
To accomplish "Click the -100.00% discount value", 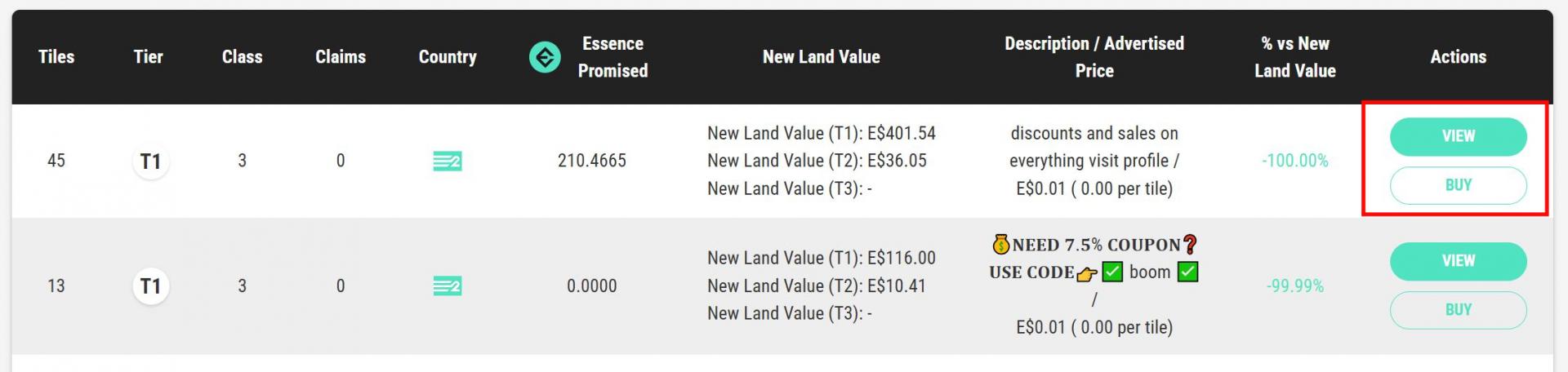I will 1295,161.
